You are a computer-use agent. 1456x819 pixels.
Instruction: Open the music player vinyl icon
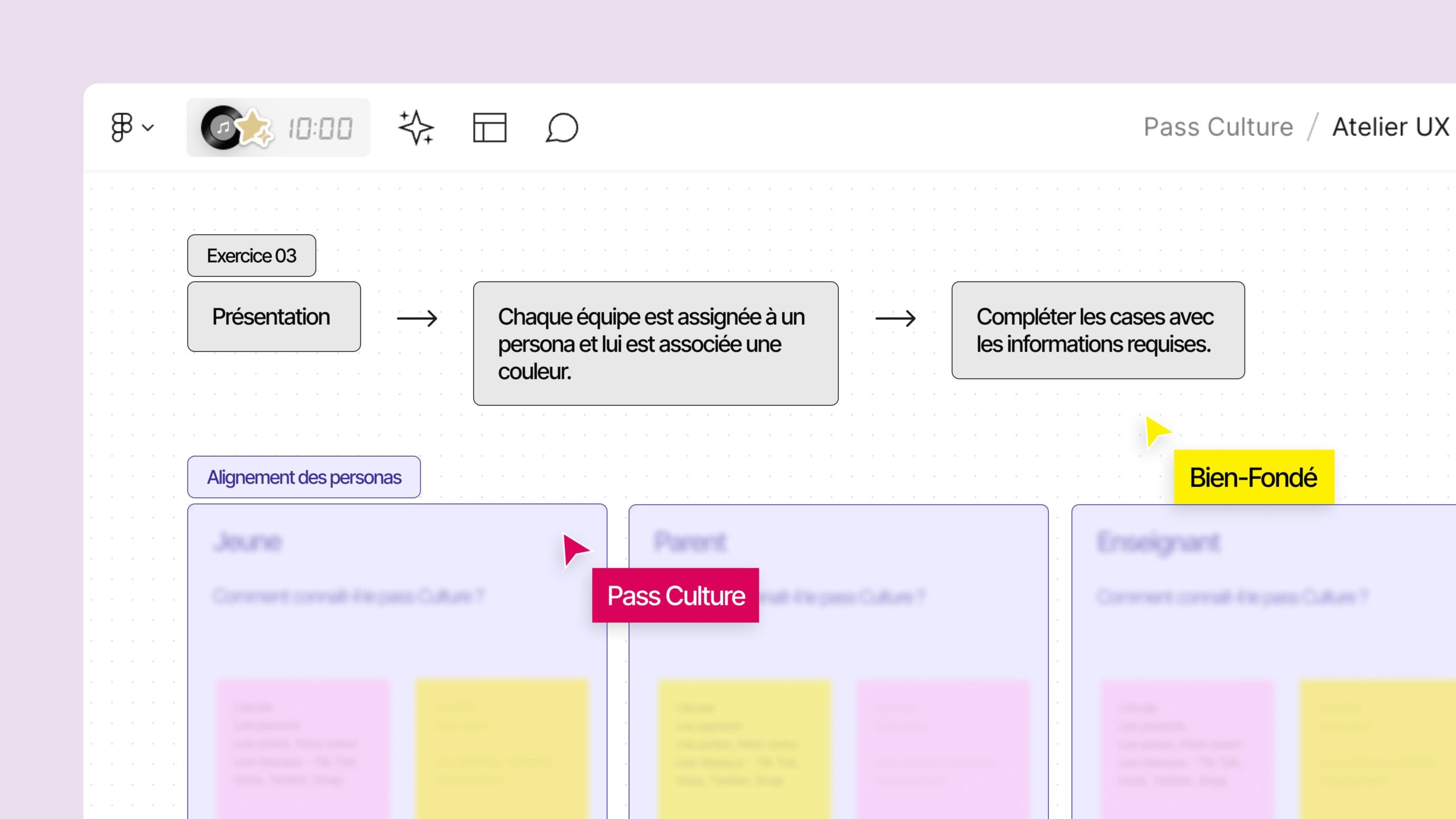[221, 127]
